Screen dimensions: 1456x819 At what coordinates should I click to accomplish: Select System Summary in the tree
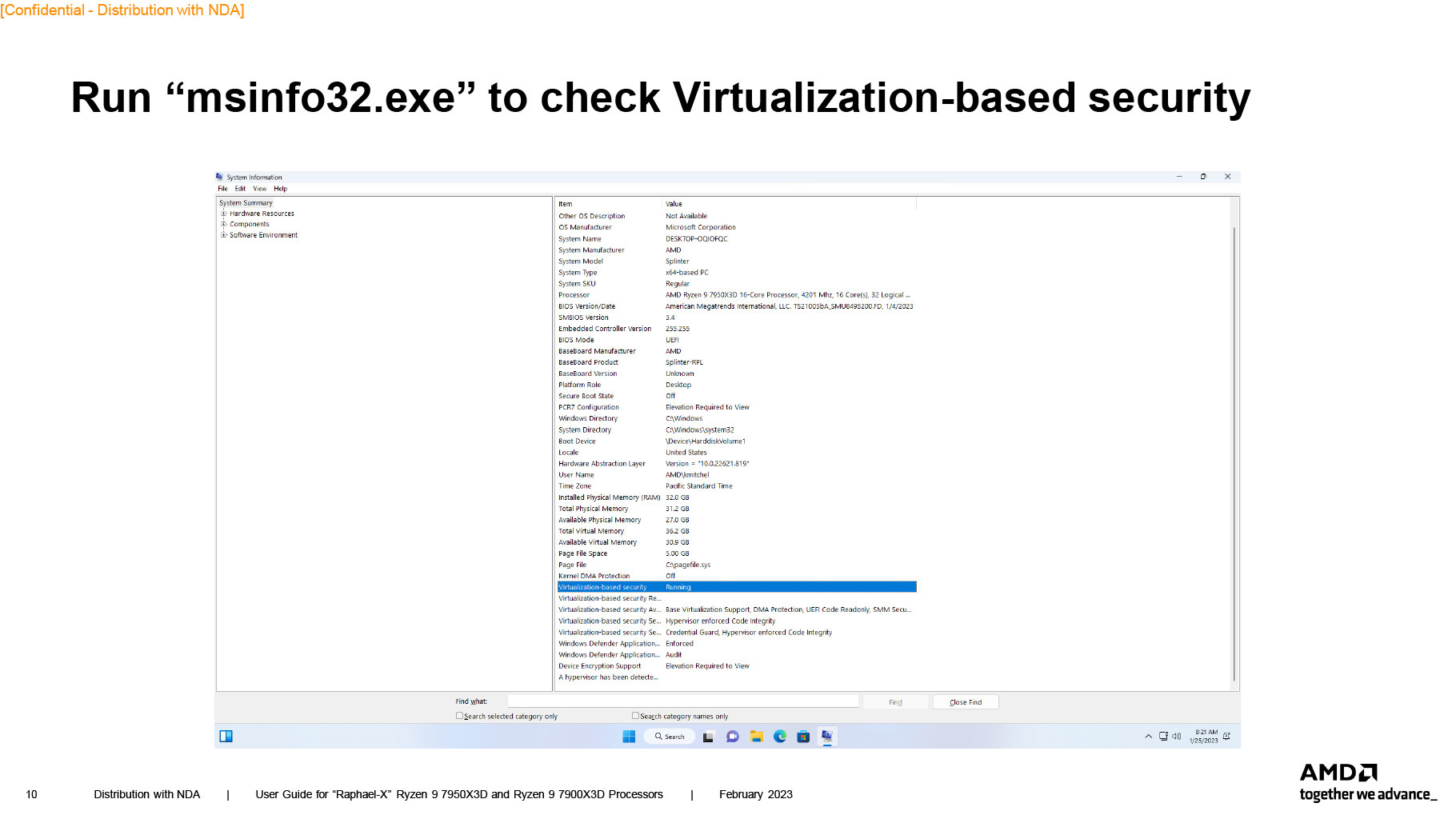[x=246, y=203]
